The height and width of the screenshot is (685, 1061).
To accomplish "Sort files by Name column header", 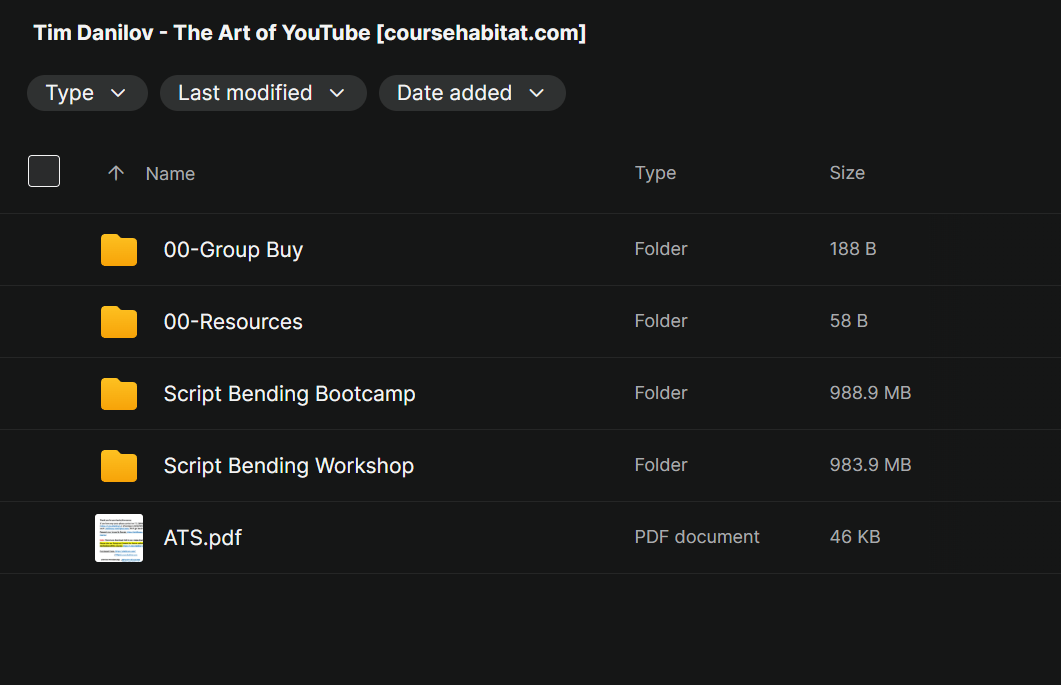I will (x=171, y=174).
